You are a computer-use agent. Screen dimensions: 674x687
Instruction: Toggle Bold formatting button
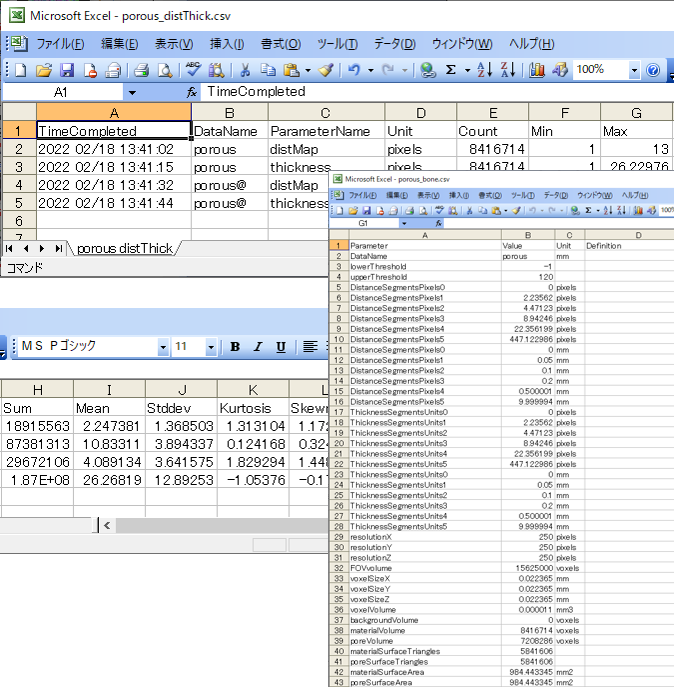pyautogui.click(x=235, y=347)
